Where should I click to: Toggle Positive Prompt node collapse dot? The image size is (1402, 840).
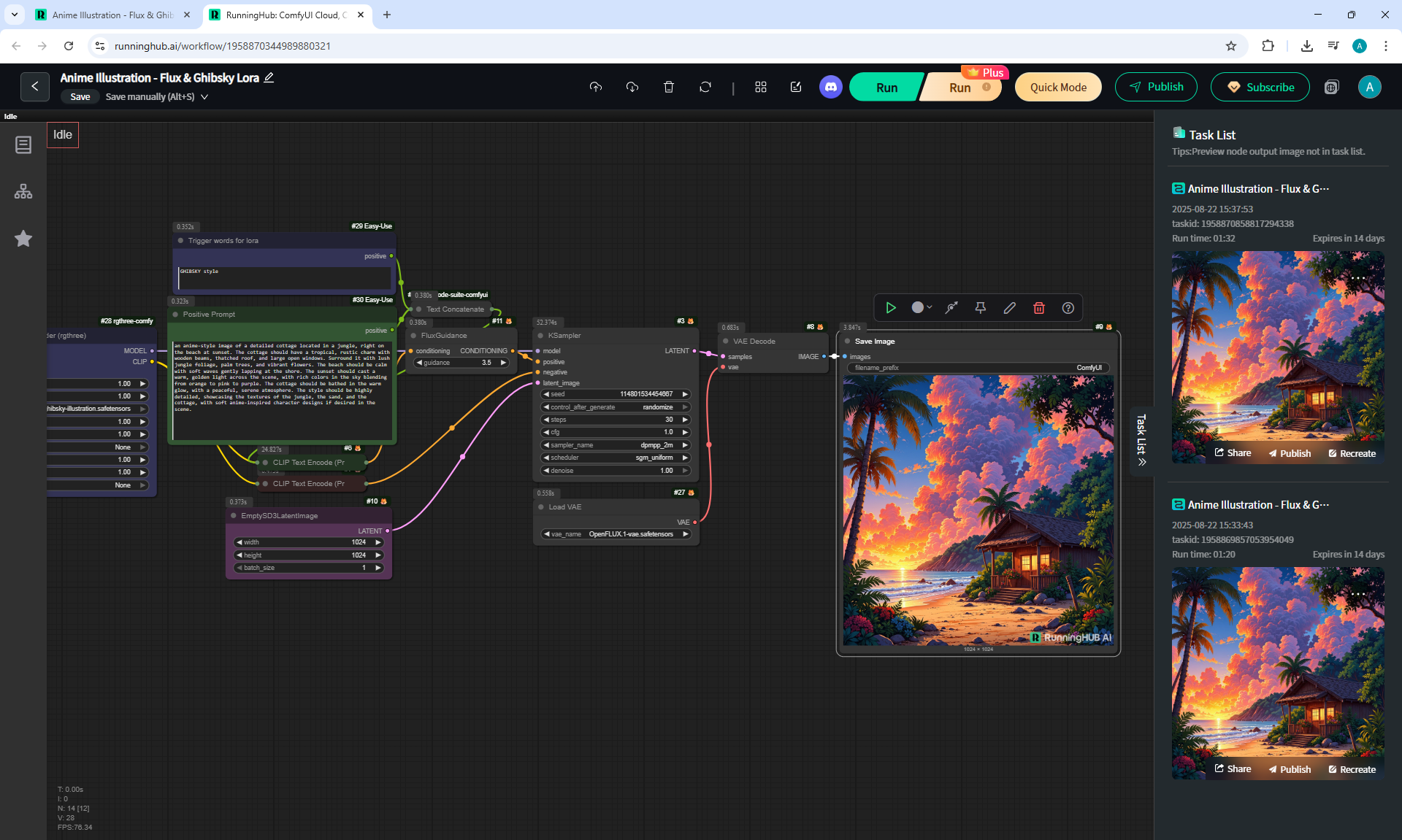[x=175, y=315]
